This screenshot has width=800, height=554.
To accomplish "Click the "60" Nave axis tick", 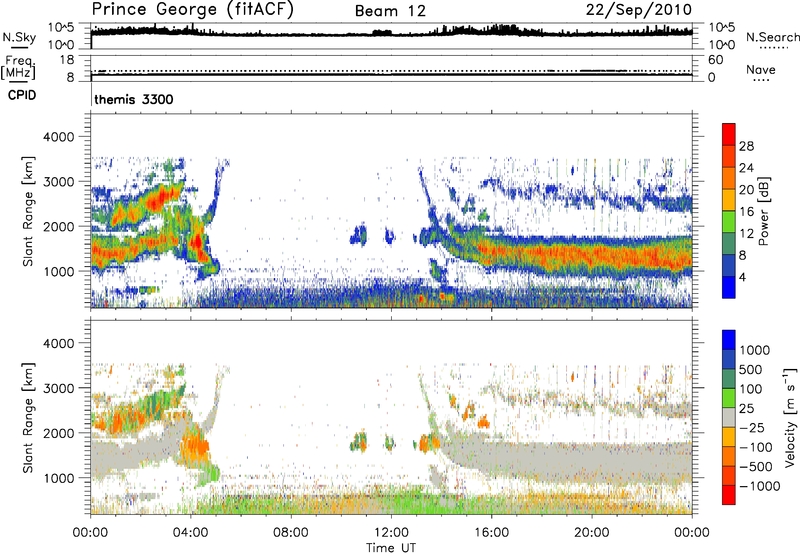I will pos(716,60).
